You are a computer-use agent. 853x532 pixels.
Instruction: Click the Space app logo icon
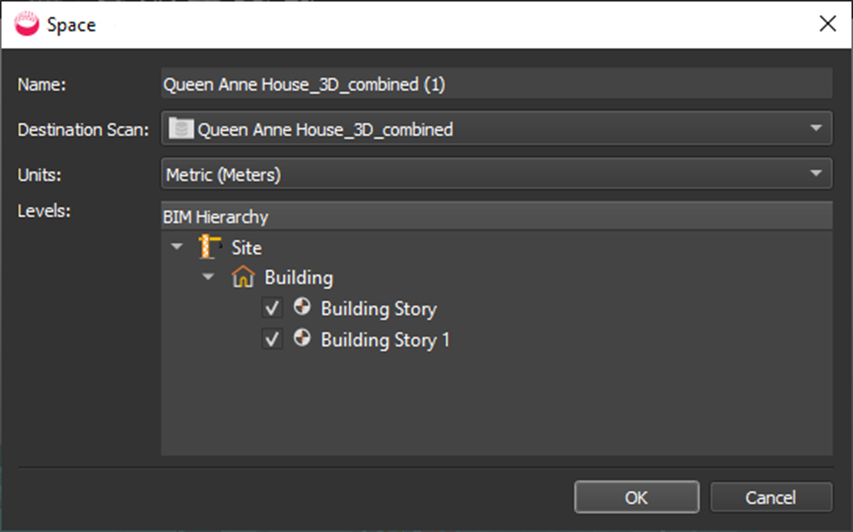coord(27,24)
